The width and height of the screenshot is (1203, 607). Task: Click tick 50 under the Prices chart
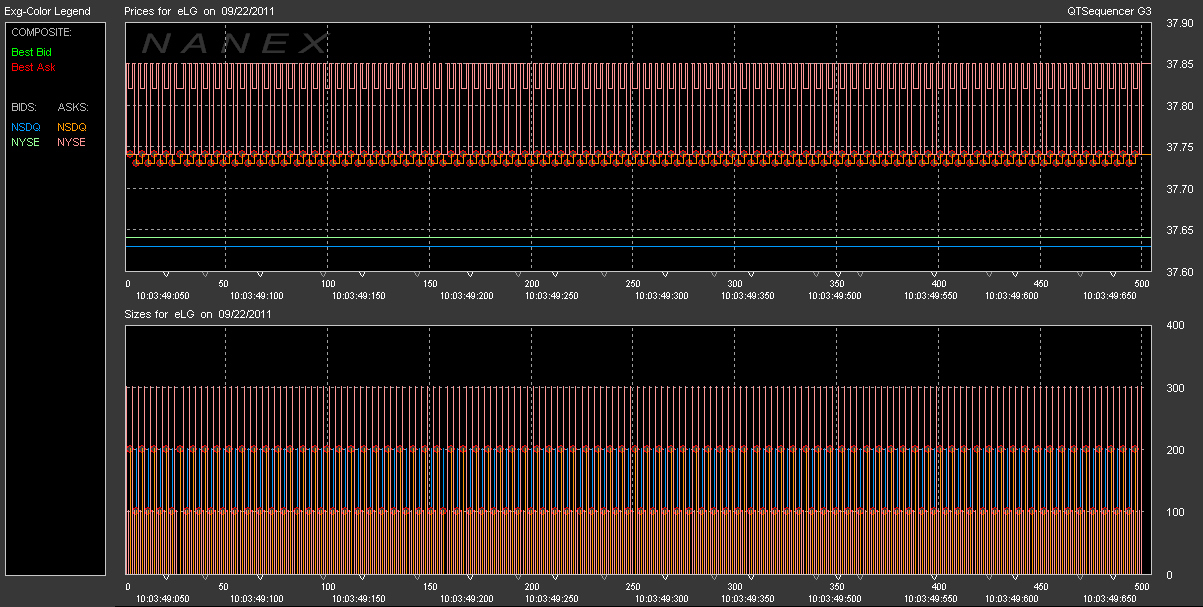[x=224, y=284]
